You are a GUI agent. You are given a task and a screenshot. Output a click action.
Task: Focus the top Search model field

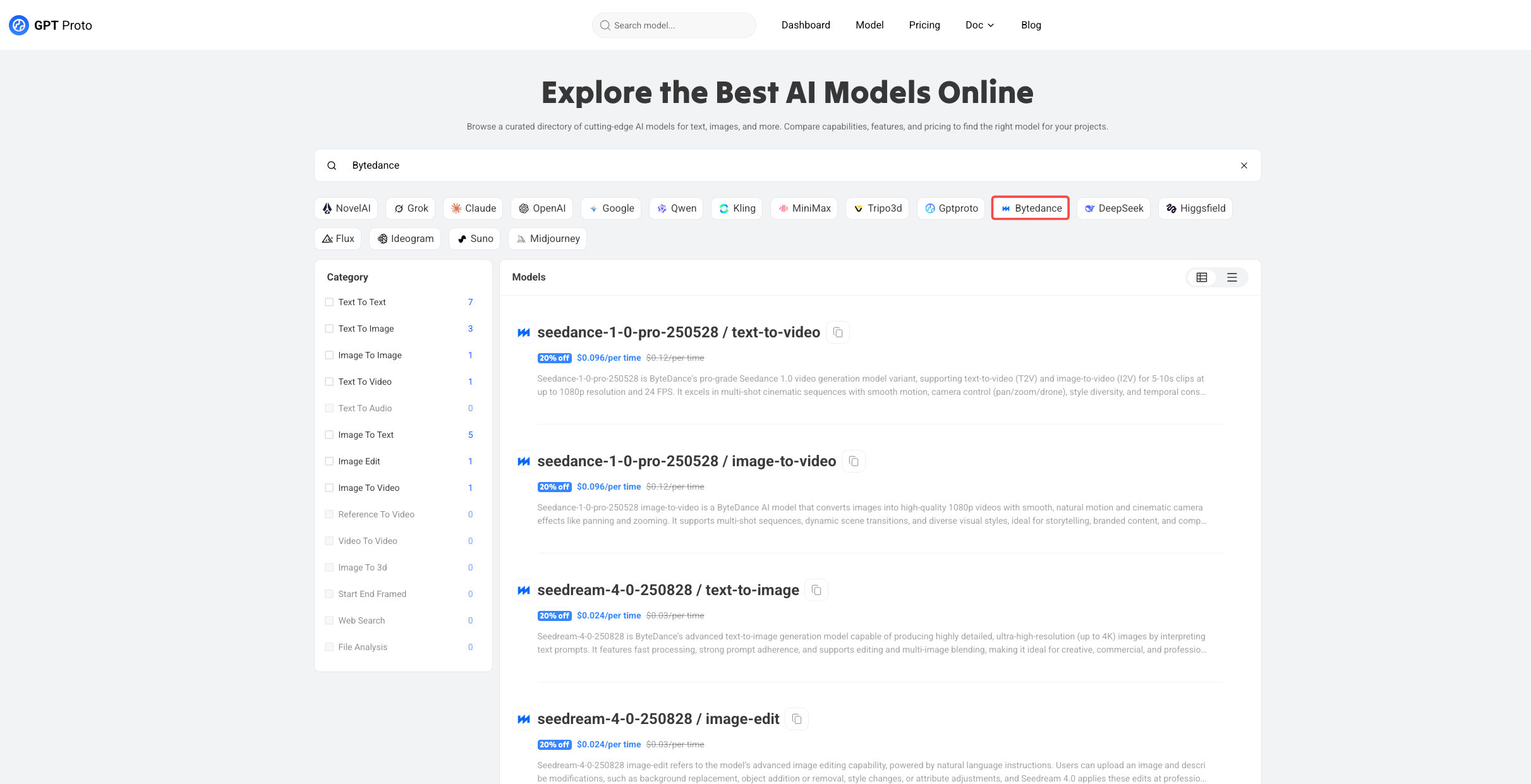[x=674, y=25]
